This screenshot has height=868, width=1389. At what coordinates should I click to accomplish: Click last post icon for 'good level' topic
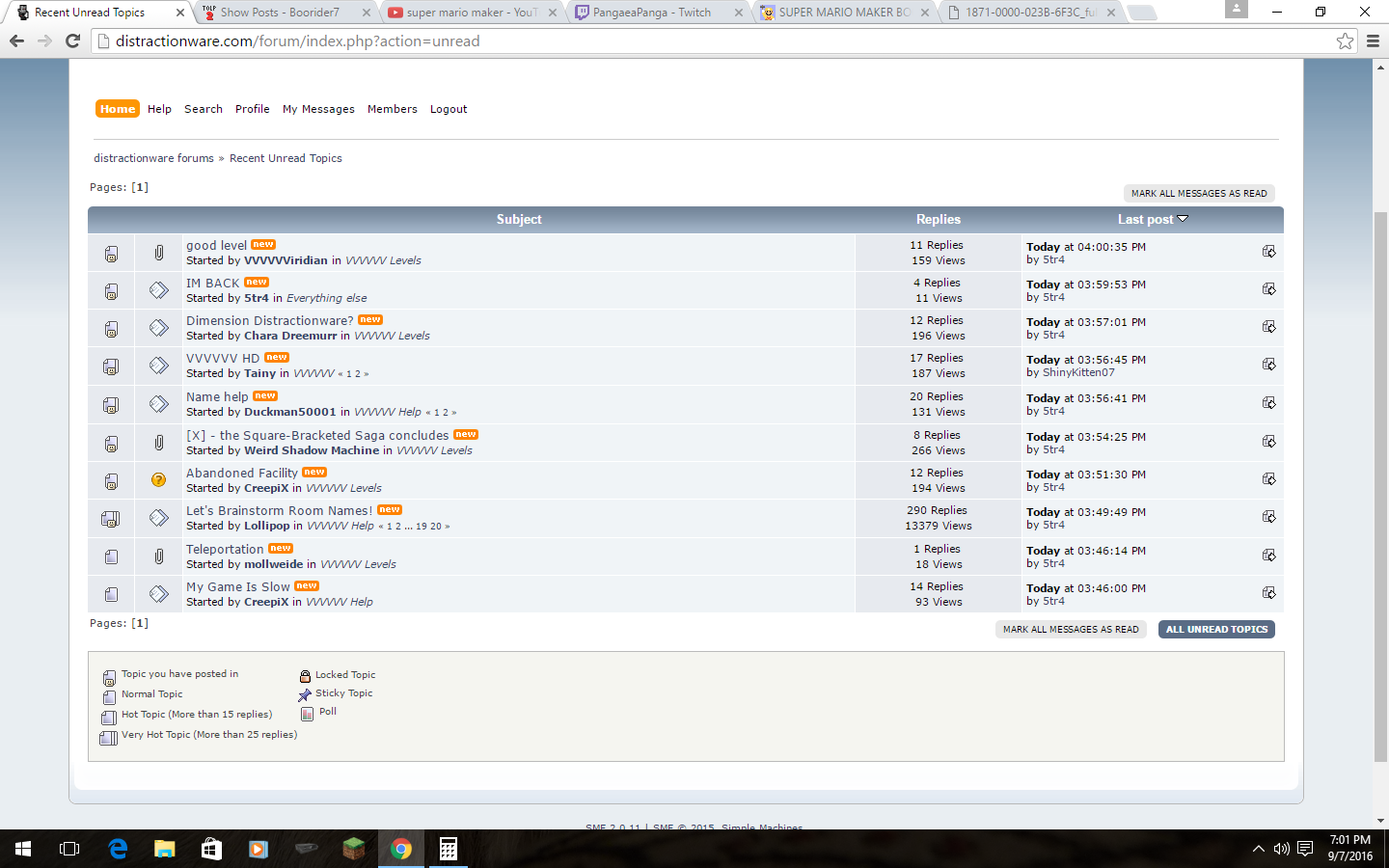(x=1268, y=252)
